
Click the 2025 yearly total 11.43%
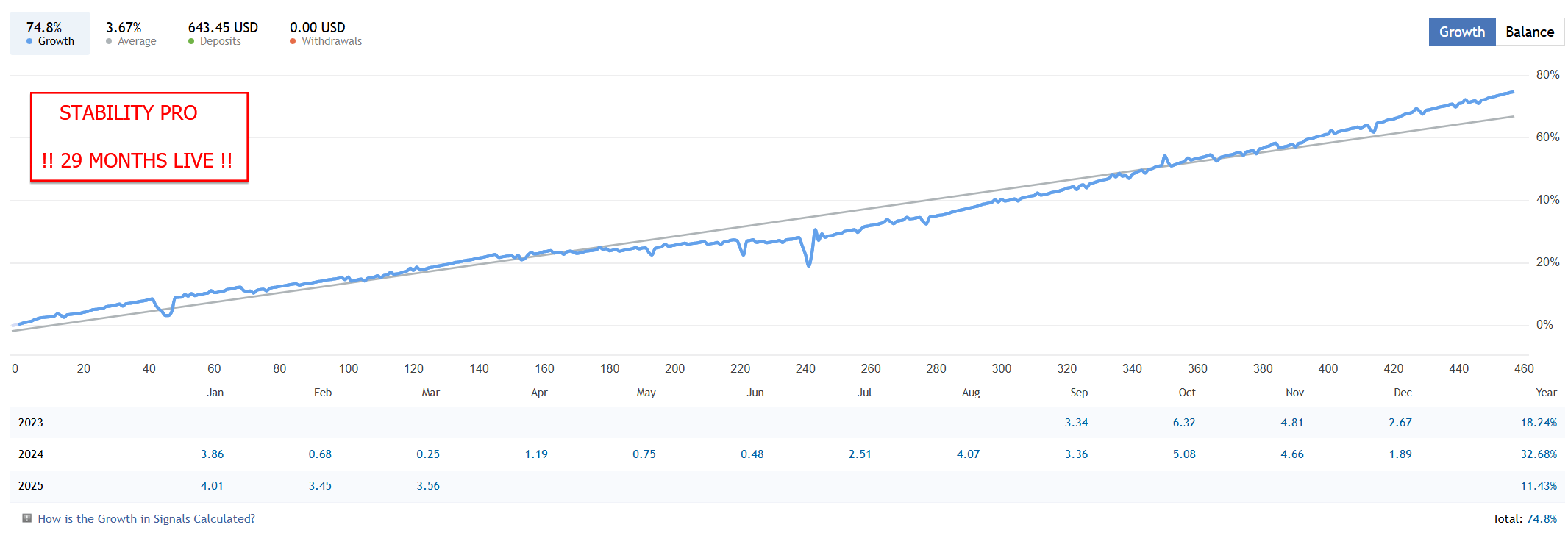(x=1539, y=486)
